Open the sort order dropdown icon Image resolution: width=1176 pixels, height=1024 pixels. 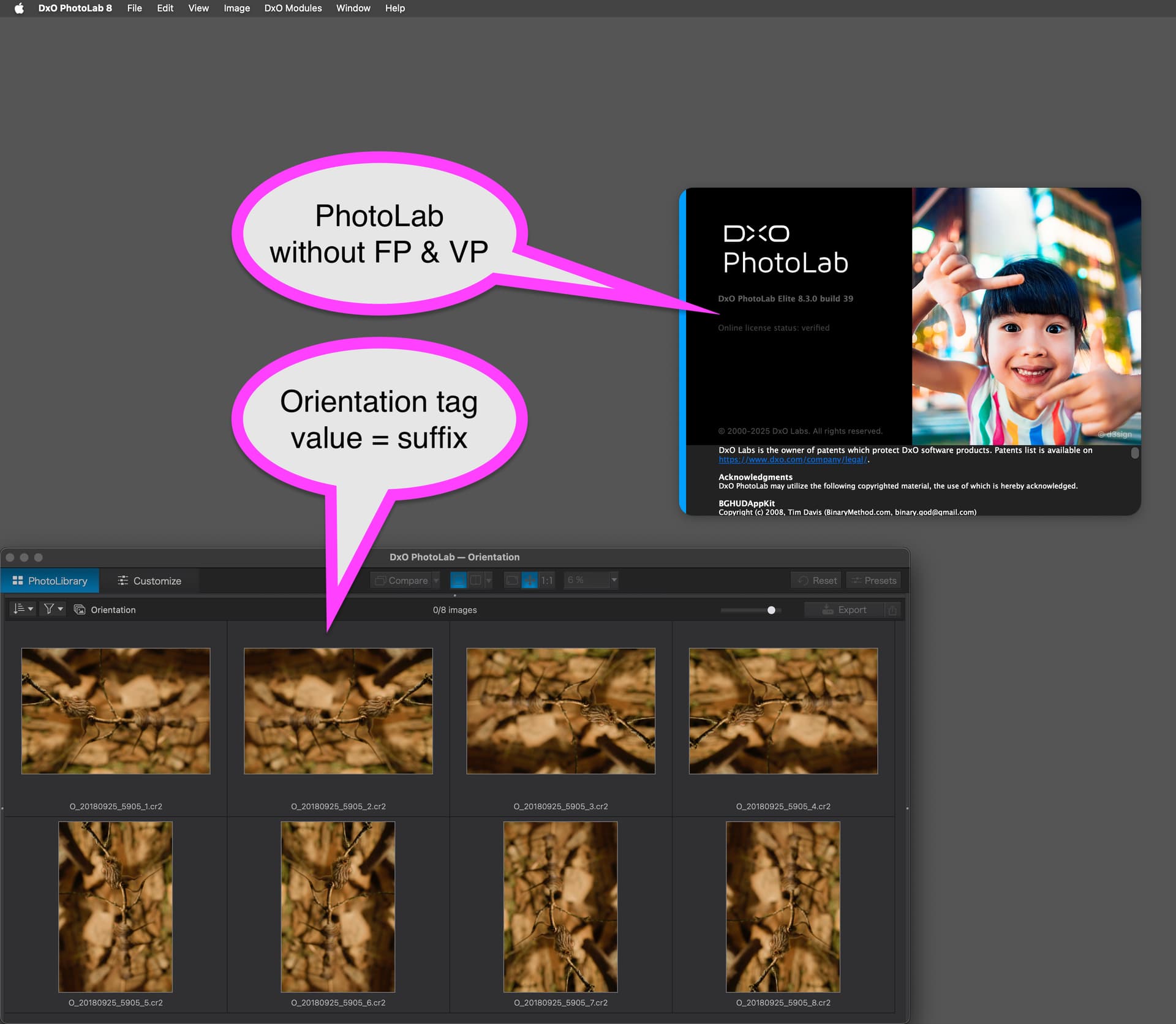(23, 609)
